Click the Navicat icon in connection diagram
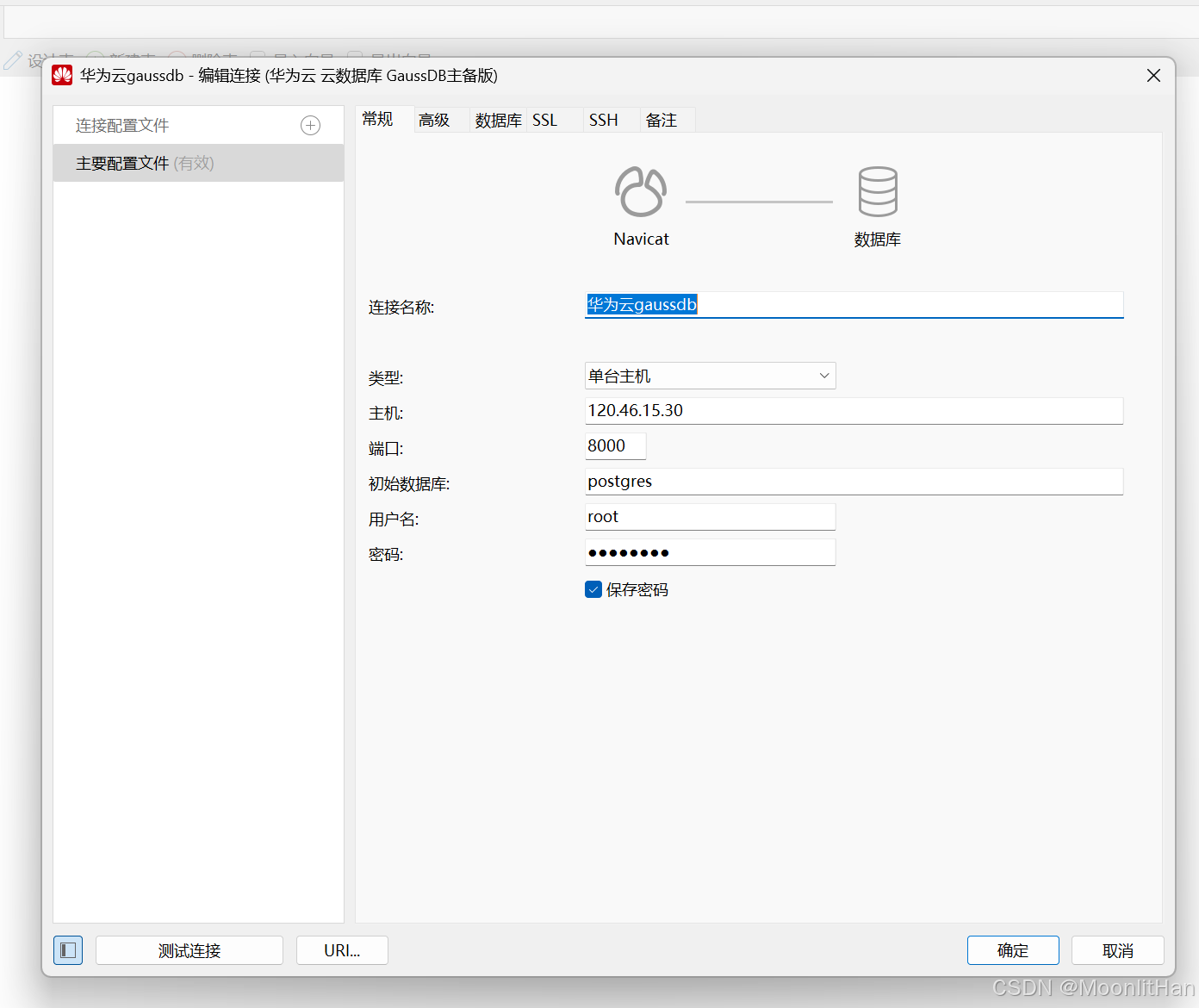Screen dimensions: 1199x1008 [x=640, y=191]
